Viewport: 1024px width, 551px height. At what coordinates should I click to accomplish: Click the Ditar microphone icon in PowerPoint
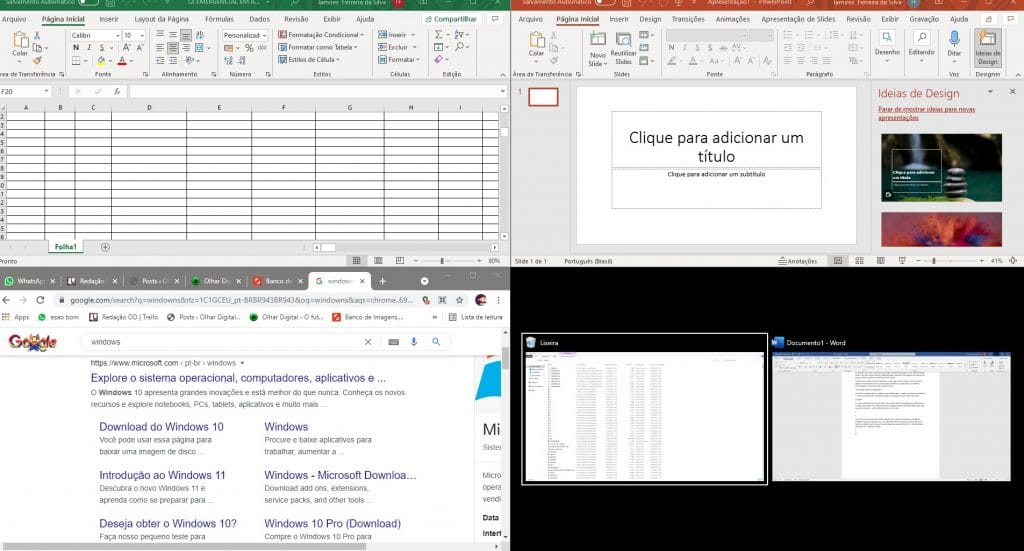[954, 42]
